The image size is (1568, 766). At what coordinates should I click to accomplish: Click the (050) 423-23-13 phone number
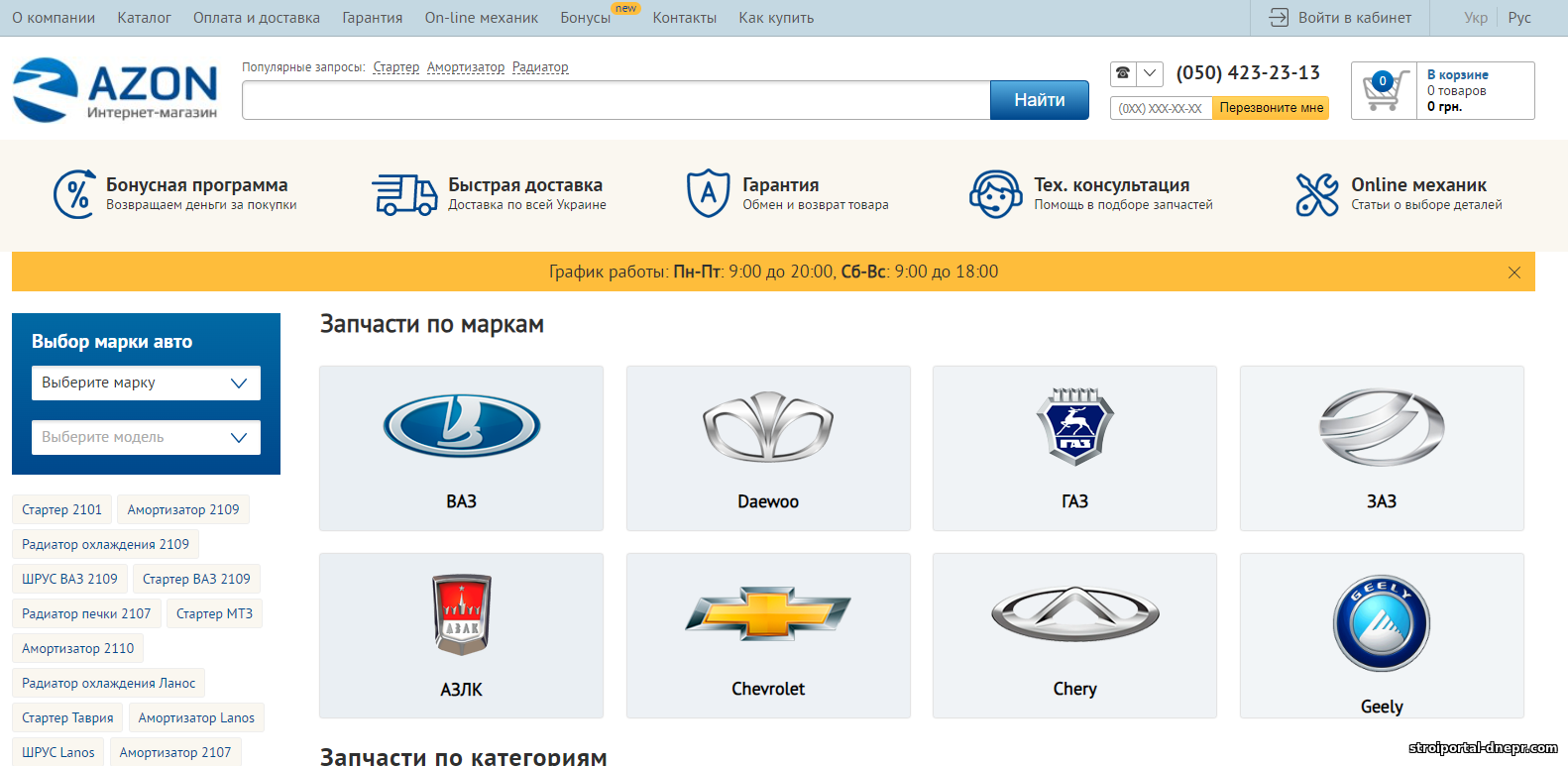[x=1249, y=73]
